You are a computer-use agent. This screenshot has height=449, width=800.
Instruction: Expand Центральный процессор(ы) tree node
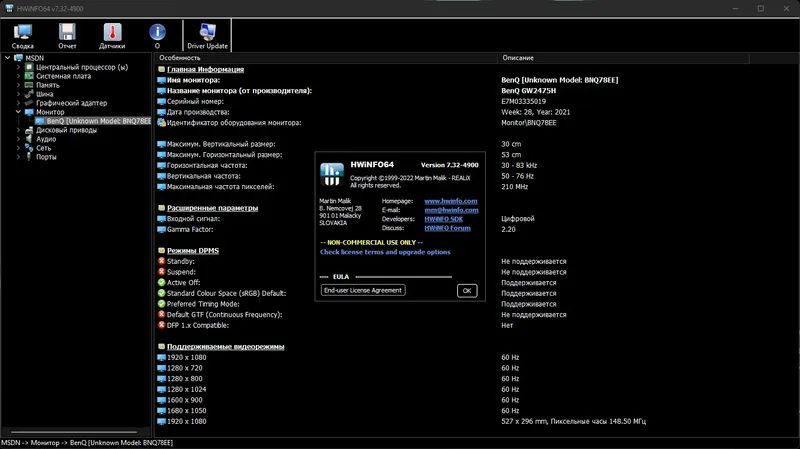tap(18, 67)
